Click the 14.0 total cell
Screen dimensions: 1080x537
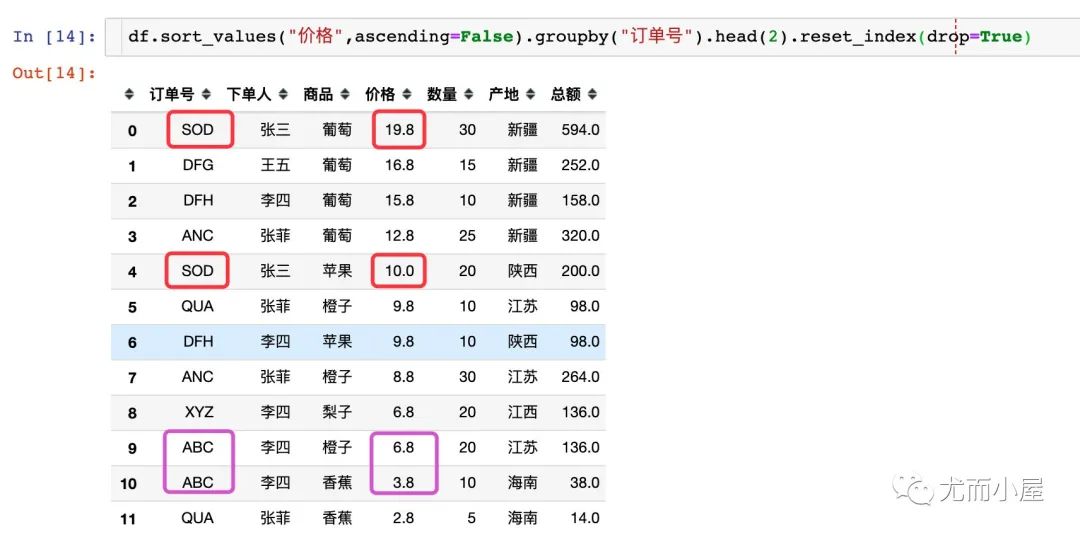click(x=585, y=518)
